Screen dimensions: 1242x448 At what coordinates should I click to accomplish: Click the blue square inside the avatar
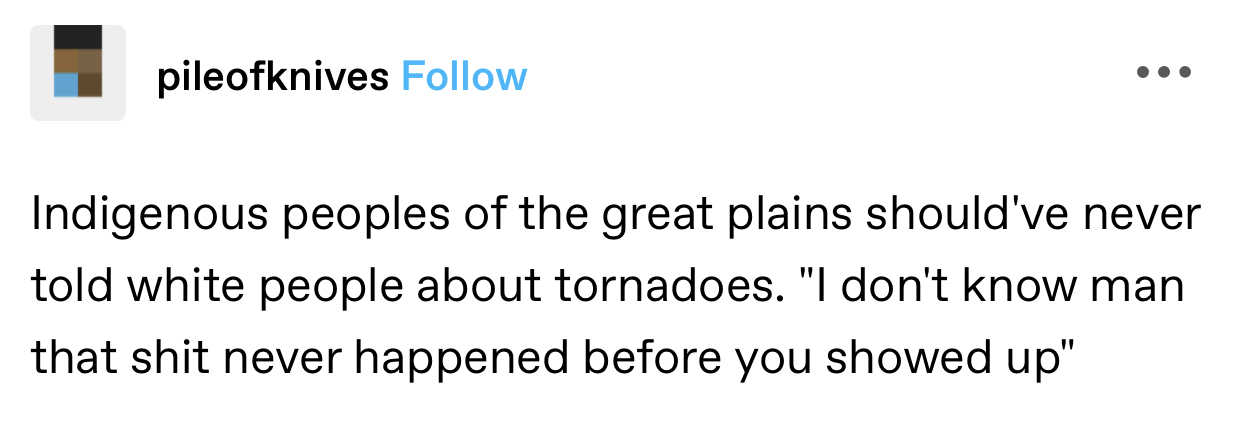(66, 85)
